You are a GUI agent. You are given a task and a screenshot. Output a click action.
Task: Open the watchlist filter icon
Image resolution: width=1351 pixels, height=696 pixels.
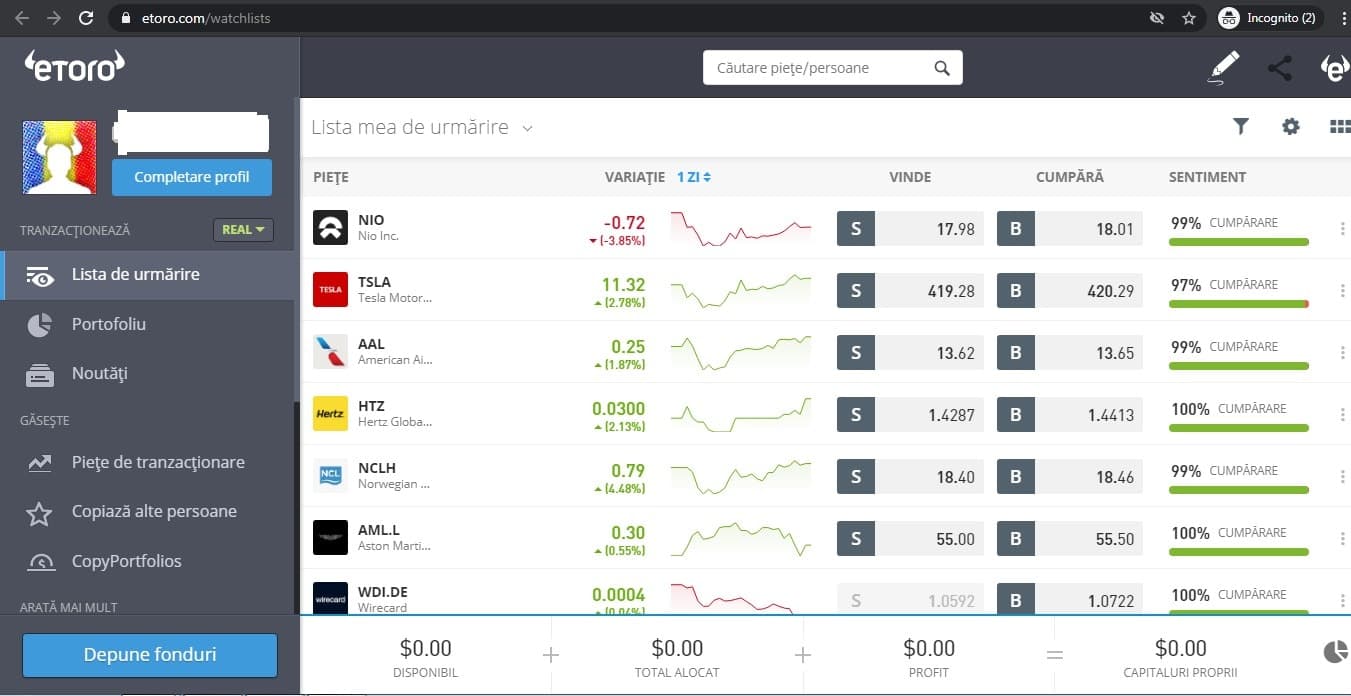[1241, 126]
